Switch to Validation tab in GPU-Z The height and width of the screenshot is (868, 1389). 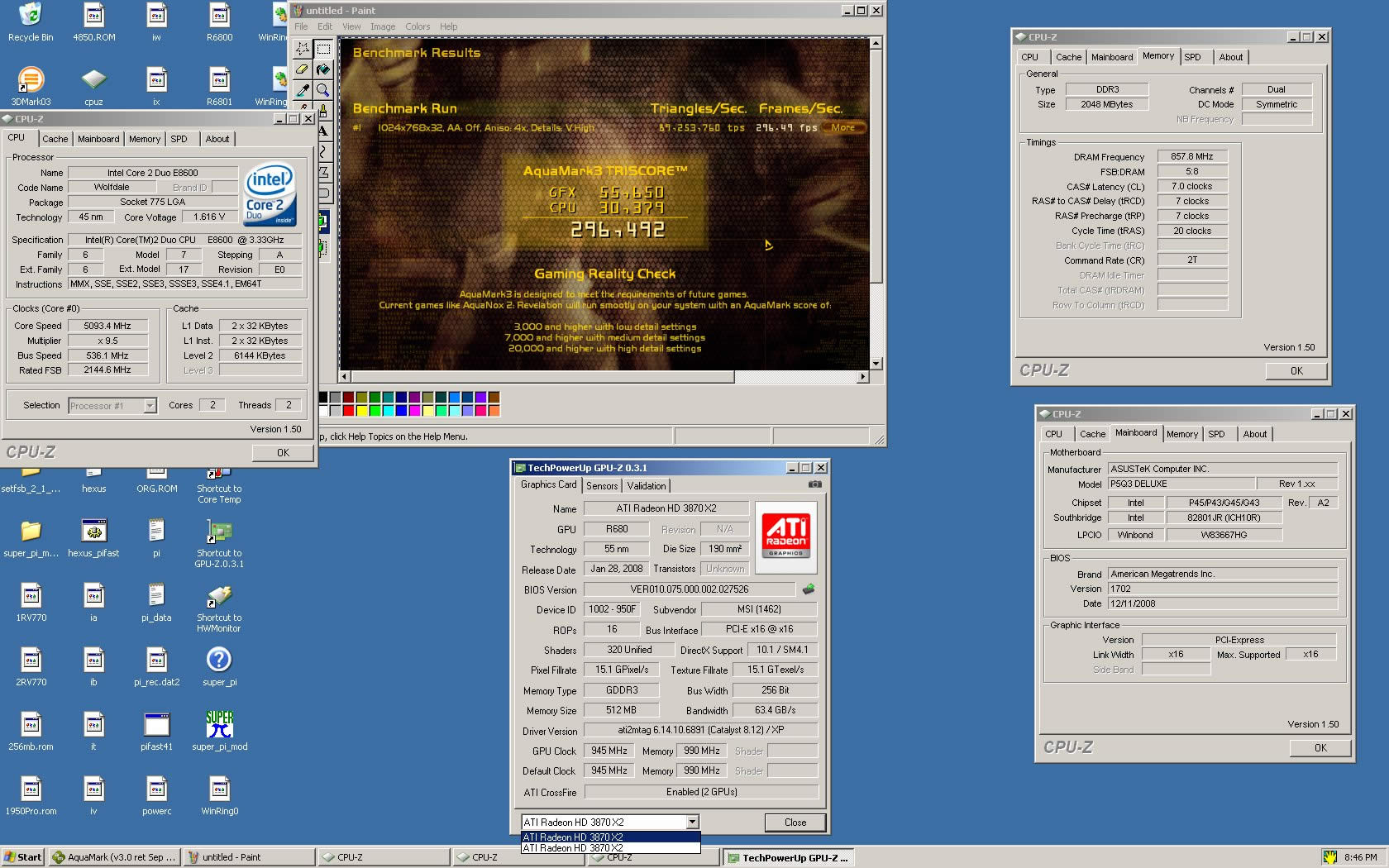646,485
